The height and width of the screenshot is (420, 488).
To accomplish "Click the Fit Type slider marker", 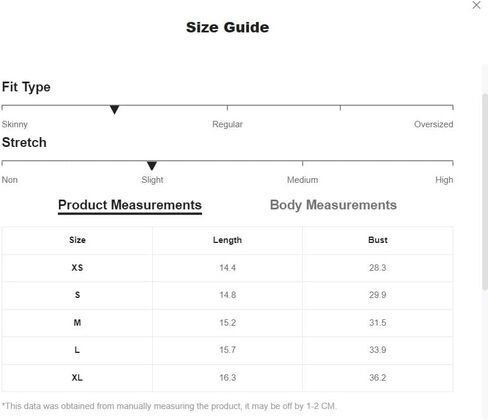I will (x=114, y=109).
